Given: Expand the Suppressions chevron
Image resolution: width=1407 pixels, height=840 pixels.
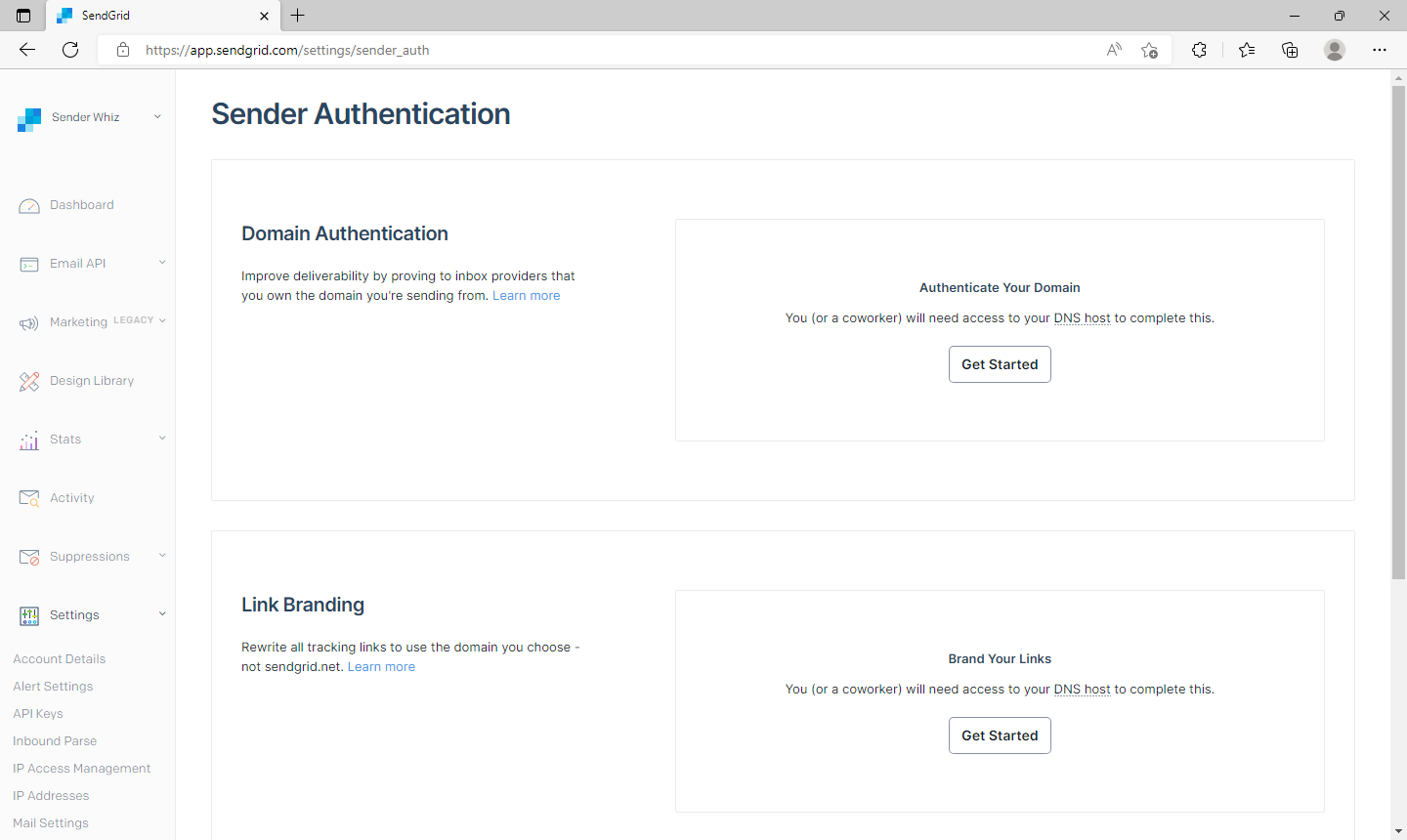Looking at the screenshot, I should [x=162, y=555].
